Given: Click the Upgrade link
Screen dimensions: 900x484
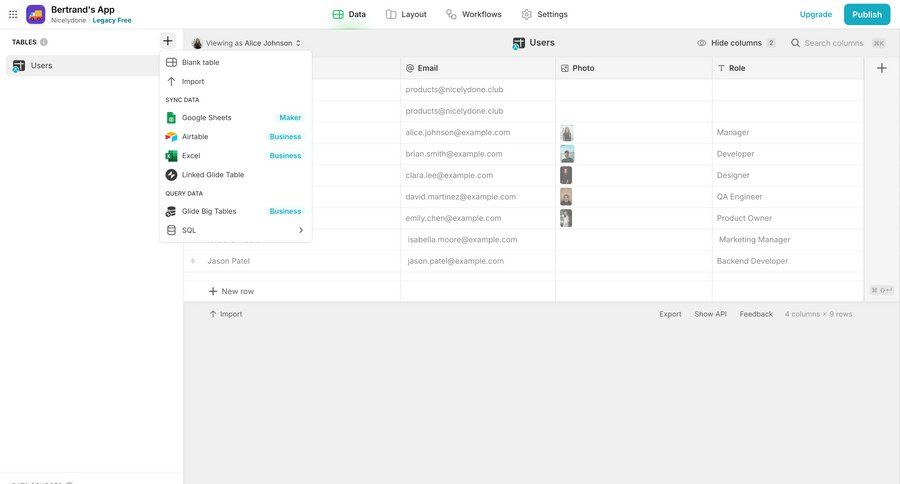Looking at the screenshot, I should (815, 14).
